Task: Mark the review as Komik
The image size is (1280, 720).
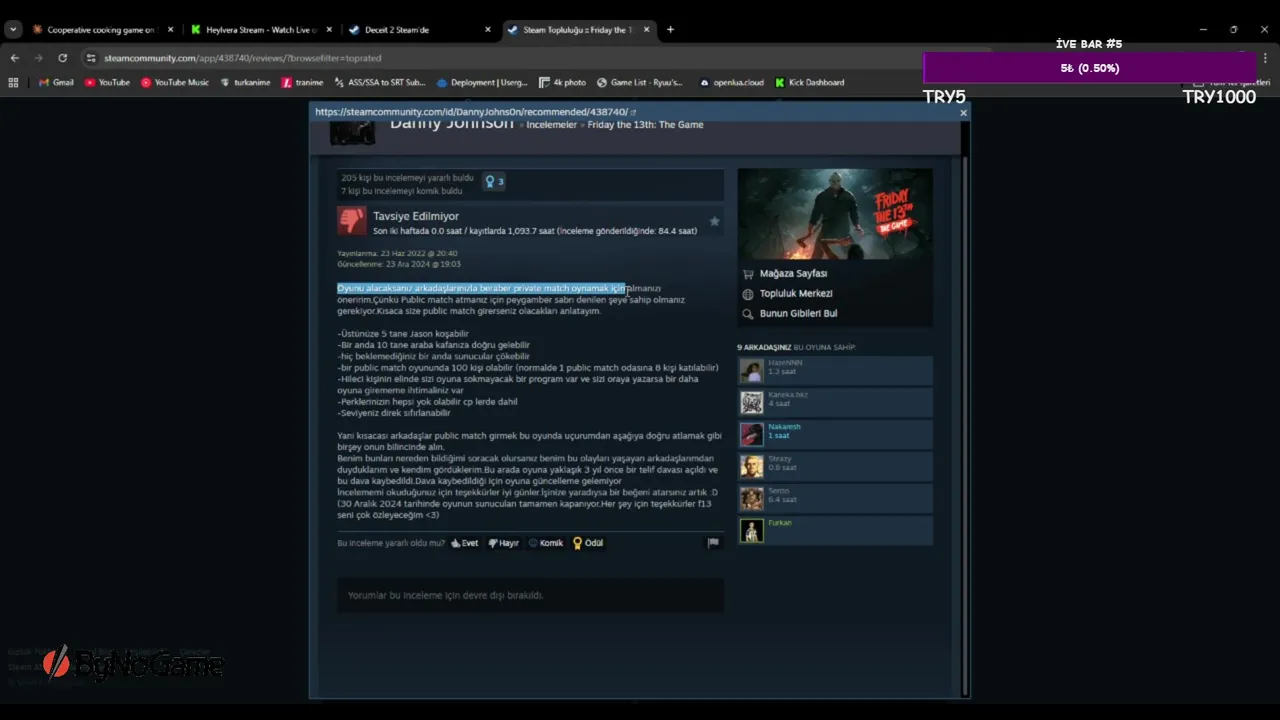Action: [546, 543]
